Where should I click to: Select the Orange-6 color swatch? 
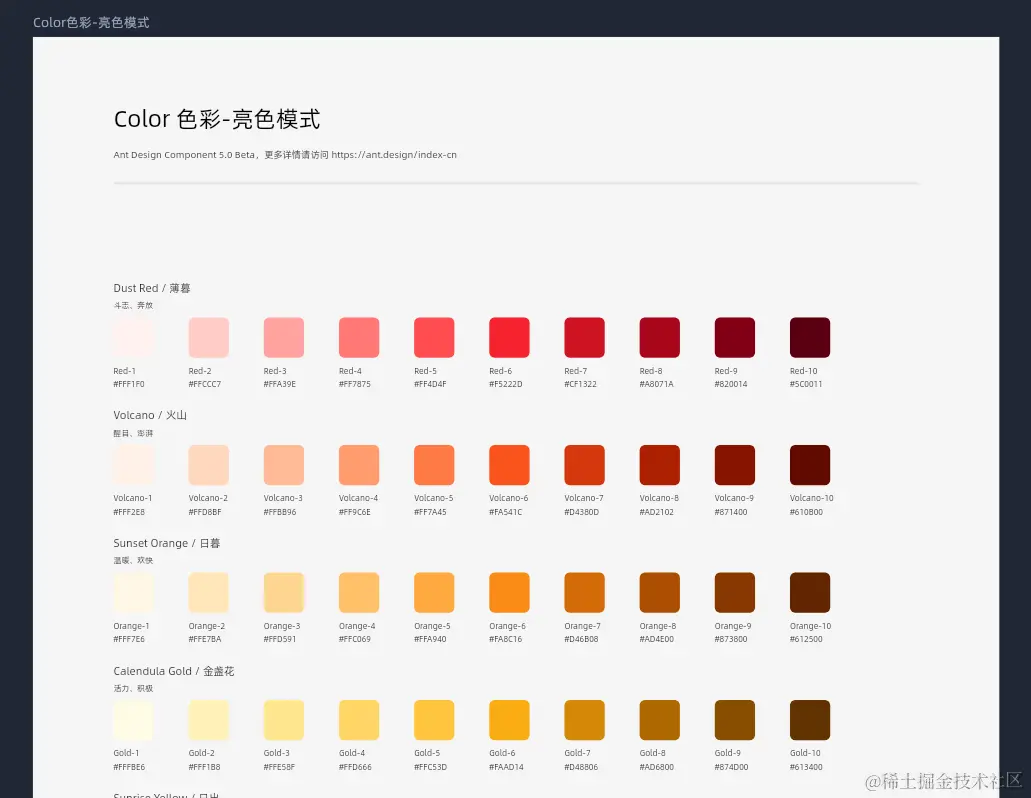(509, 593)
